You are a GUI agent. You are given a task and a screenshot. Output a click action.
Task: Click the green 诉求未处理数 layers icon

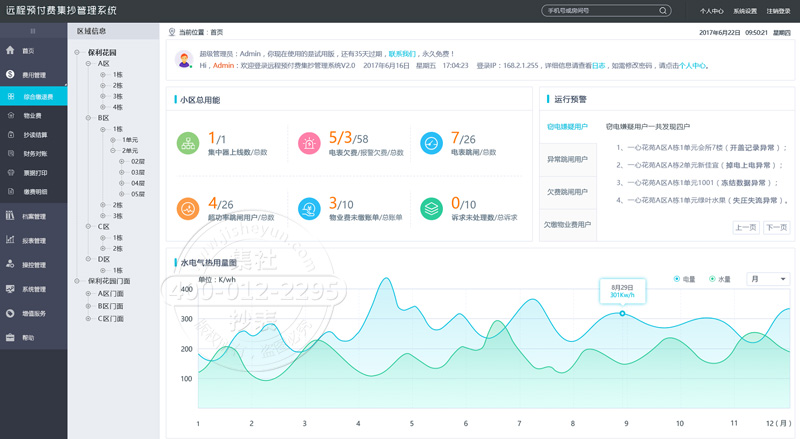pos(431,209)
